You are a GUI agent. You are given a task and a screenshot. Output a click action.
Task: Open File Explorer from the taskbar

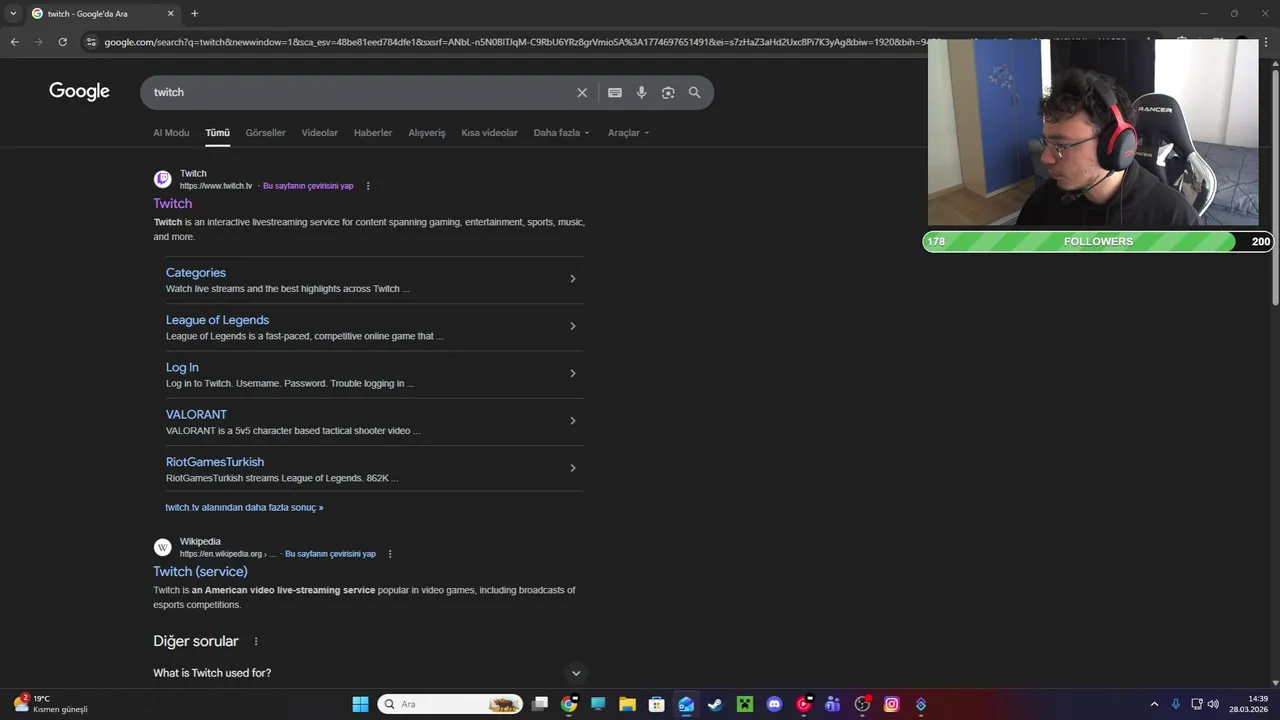click(627, 704)
